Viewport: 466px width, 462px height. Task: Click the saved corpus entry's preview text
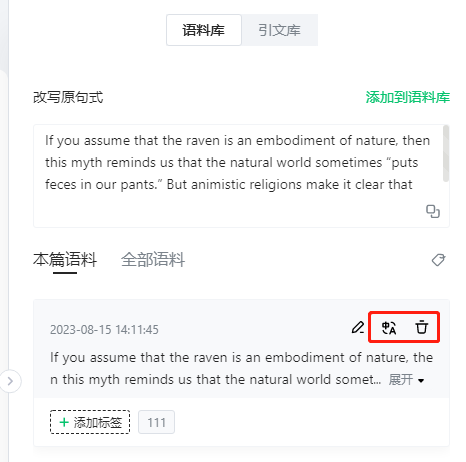(x=241, y=368)
